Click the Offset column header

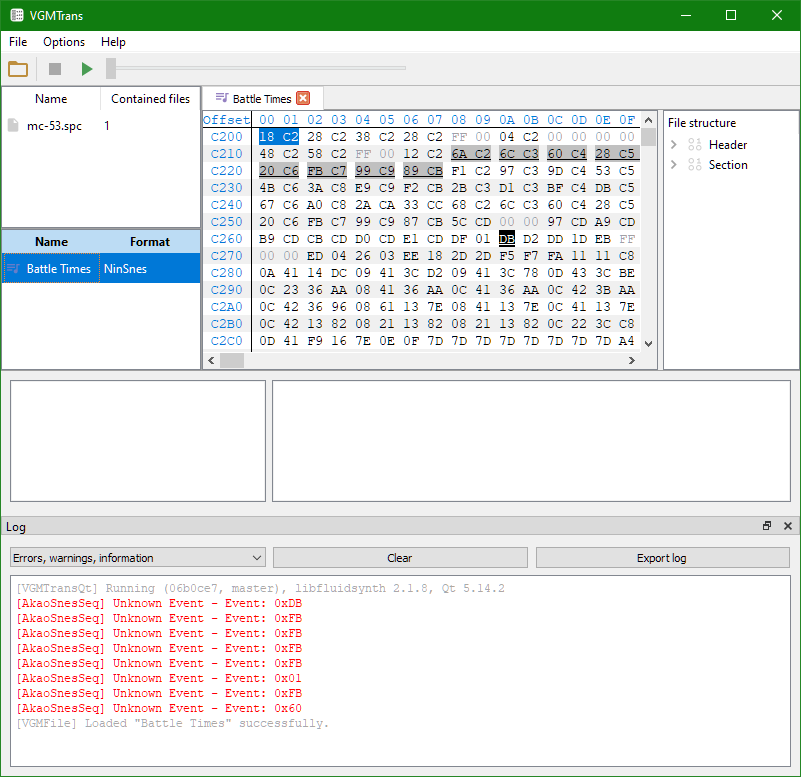pos(227,120)
